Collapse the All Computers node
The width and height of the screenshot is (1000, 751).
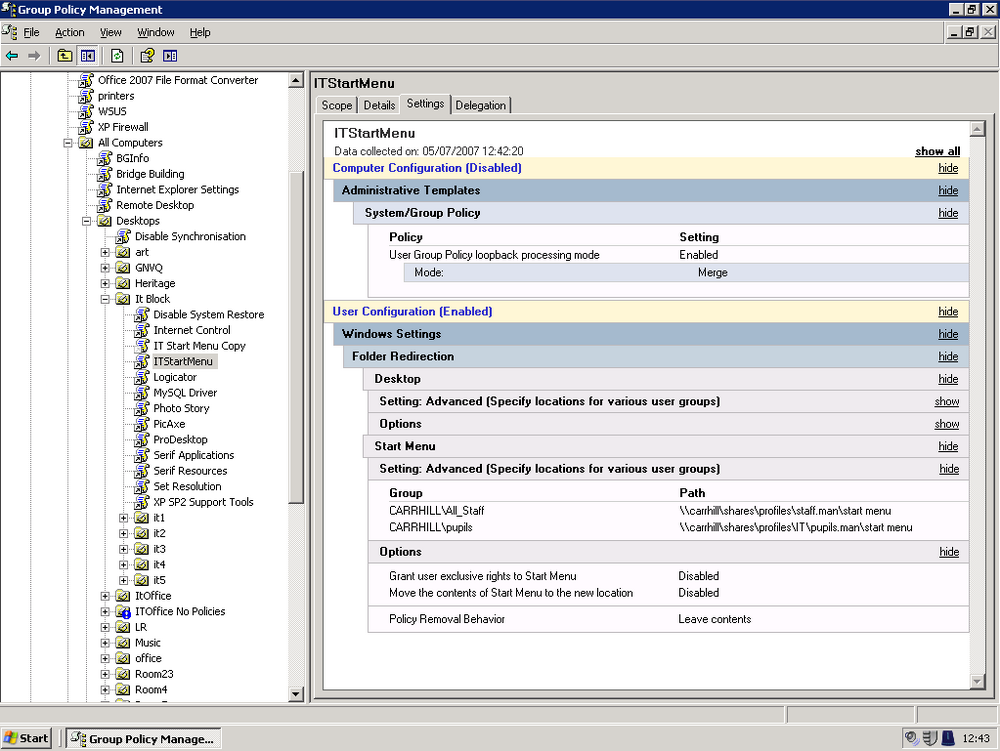68,143
